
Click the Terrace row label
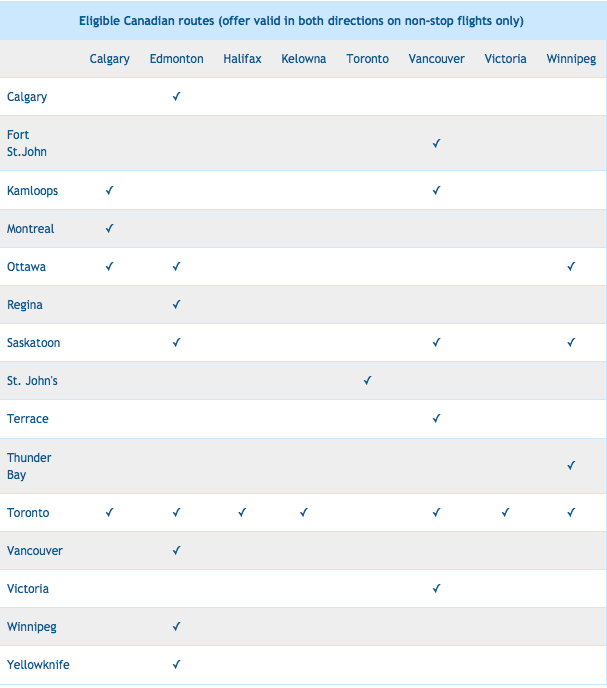coord(28,419)
